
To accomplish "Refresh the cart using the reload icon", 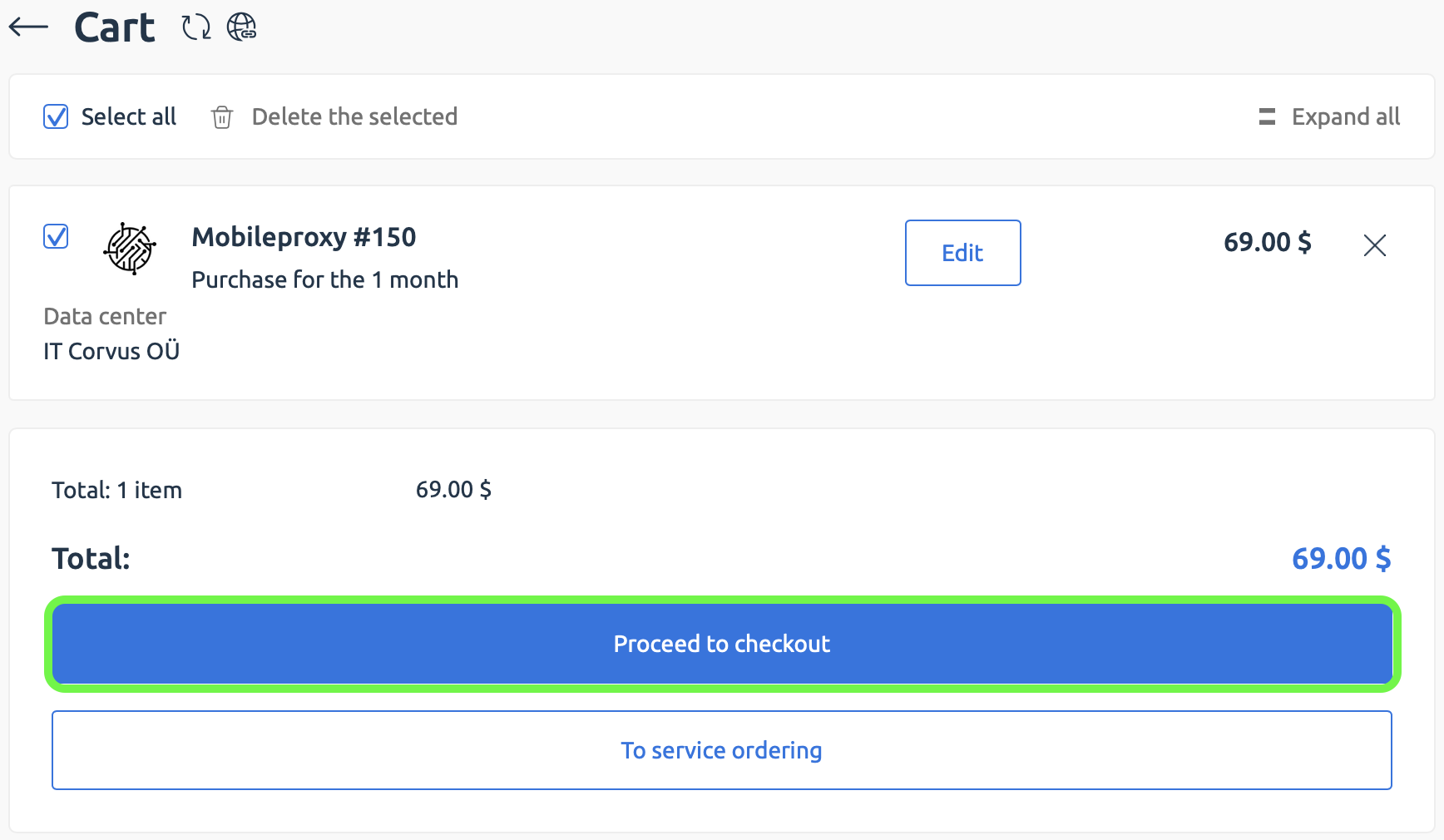I will 195,27.
